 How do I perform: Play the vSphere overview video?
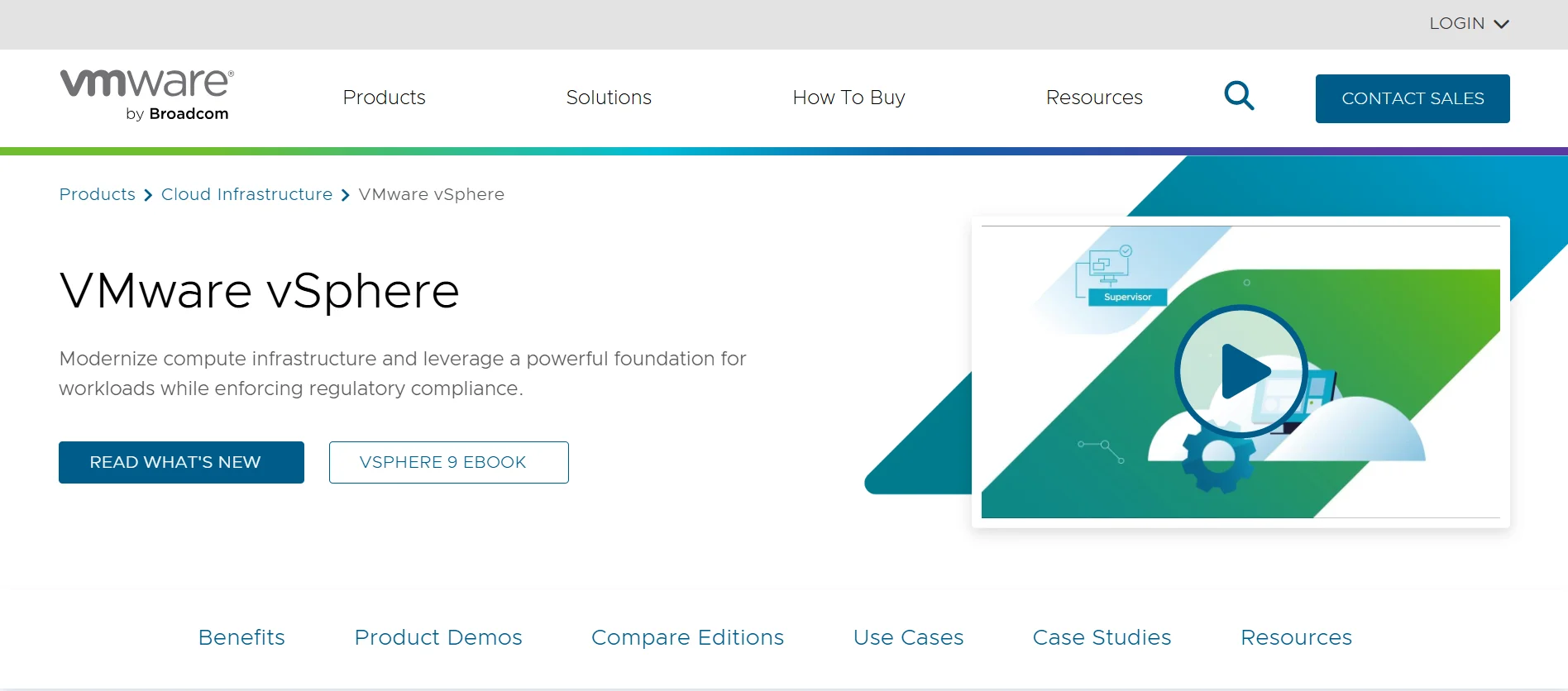[x=1241, y=371]
